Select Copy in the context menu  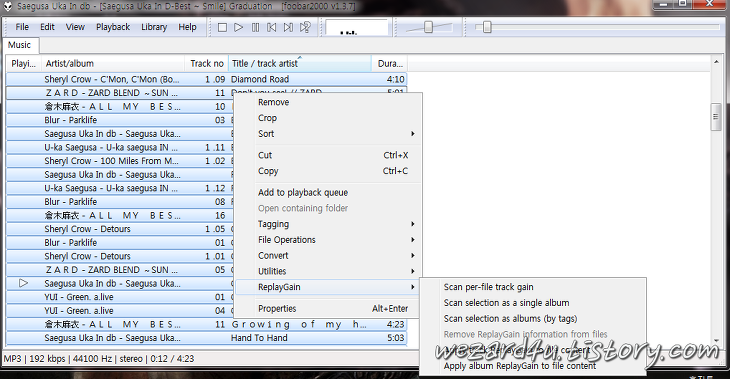click(328, 171)
